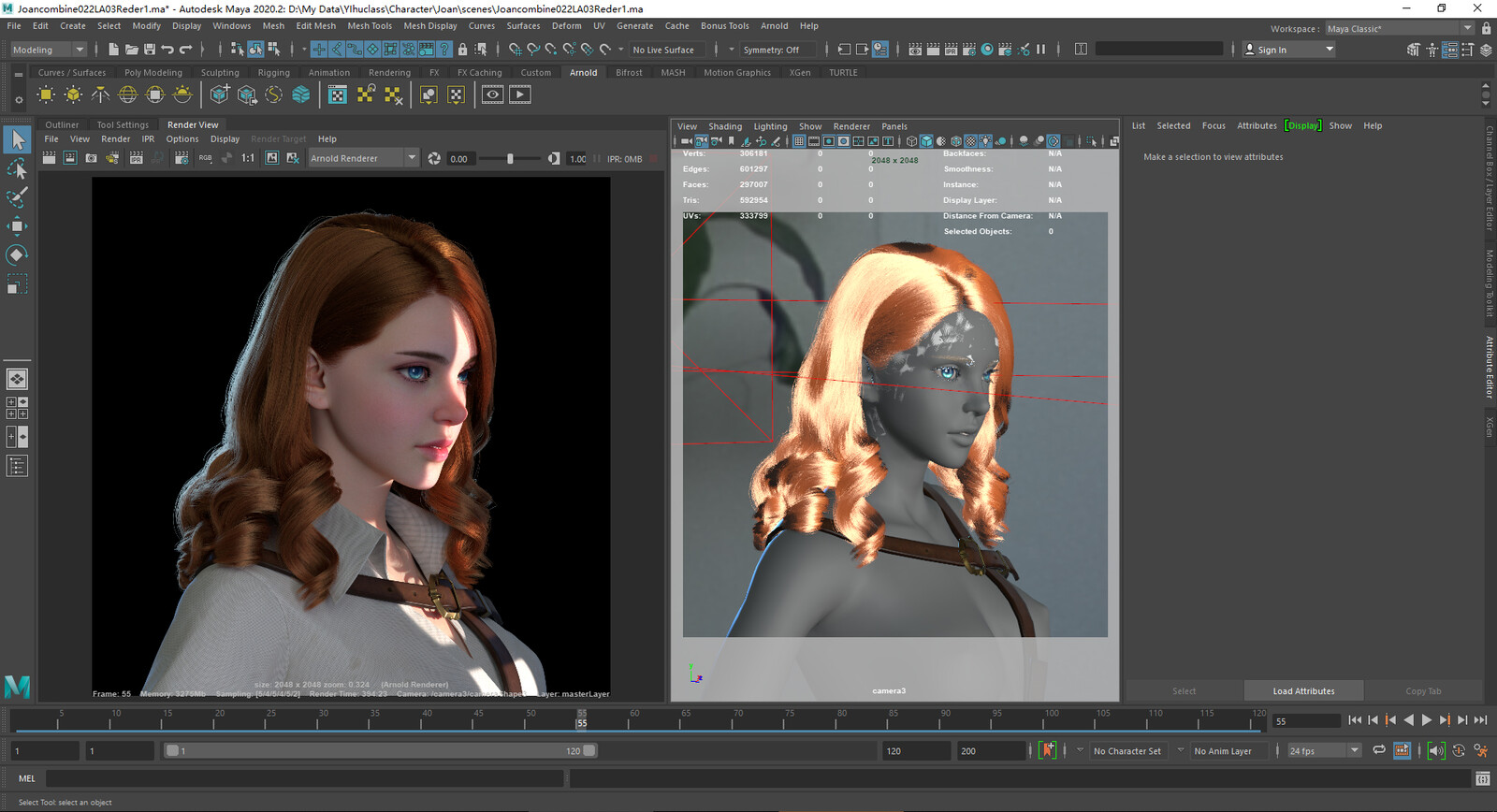Click the Lasso select tool
Screen dimensions: 1497x812
click(x=17, y=169)
